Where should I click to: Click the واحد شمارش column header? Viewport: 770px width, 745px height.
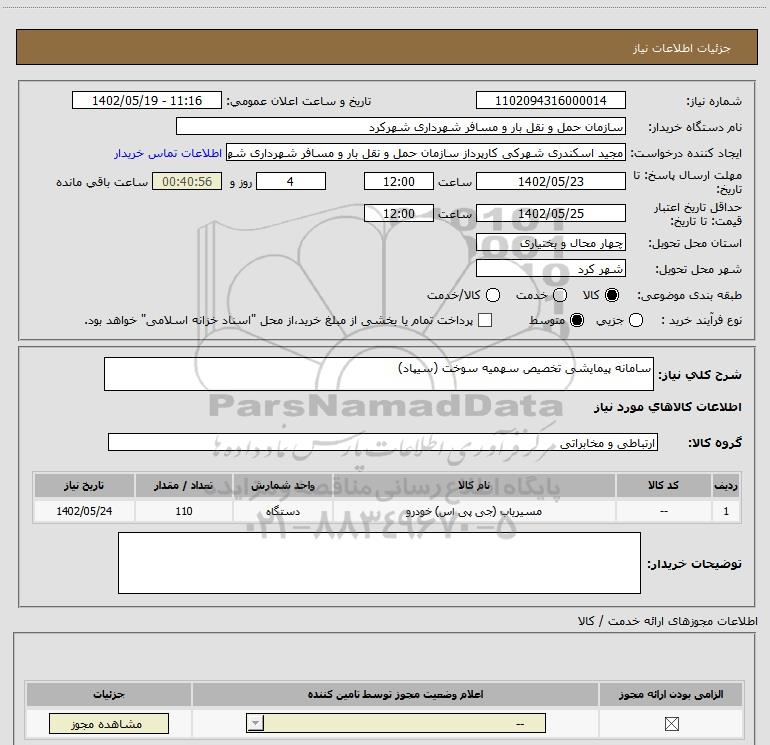pos(283,485)
